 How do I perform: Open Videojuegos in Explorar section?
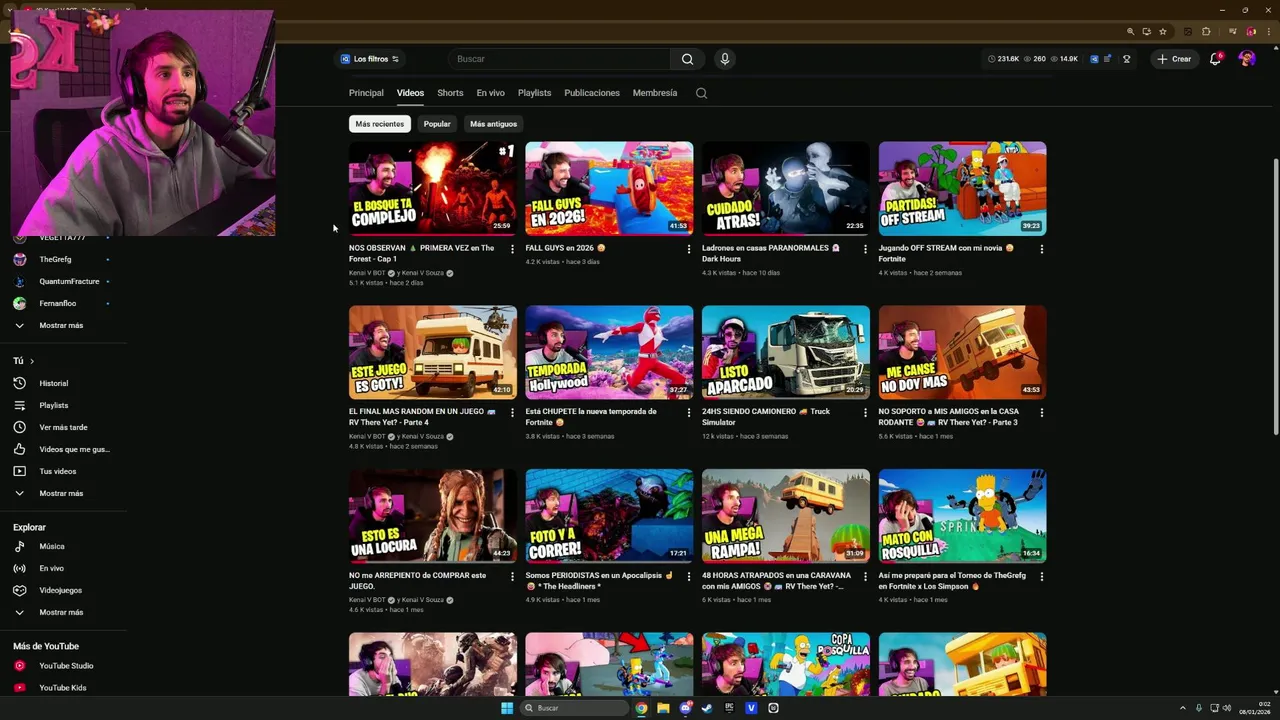(x=62, y=590)
